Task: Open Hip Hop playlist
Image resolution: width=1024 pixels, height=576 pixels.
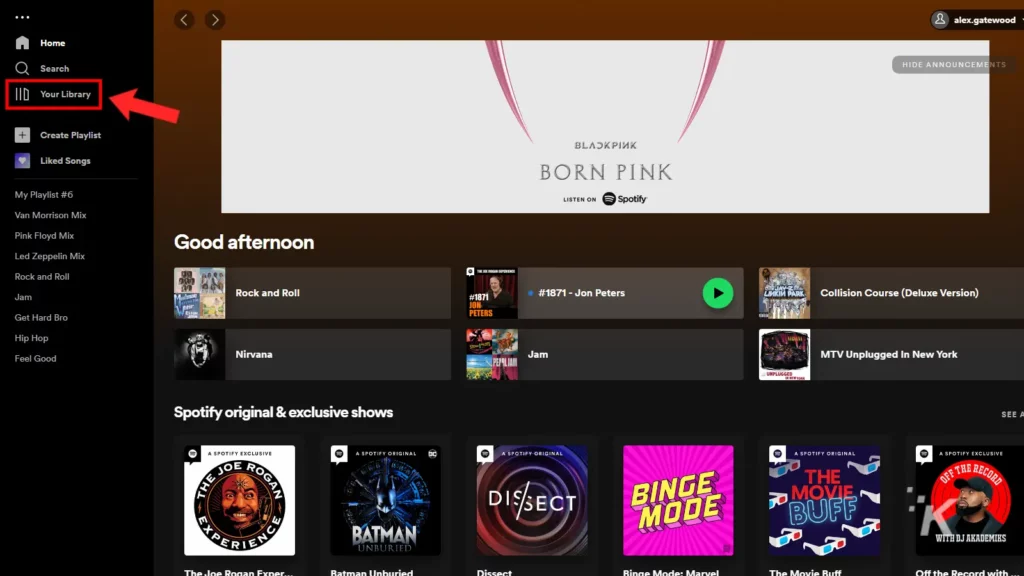Action: coord(31,338)
